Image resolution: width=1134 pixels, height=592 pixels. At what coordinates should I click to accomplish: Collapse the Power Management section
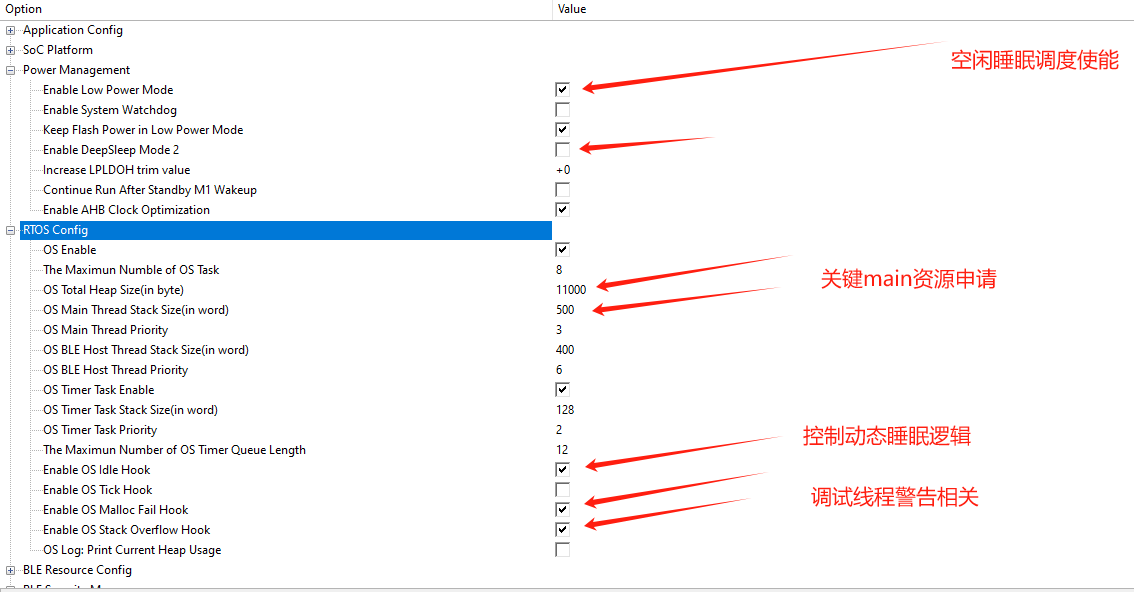click(x=10, y=70)
